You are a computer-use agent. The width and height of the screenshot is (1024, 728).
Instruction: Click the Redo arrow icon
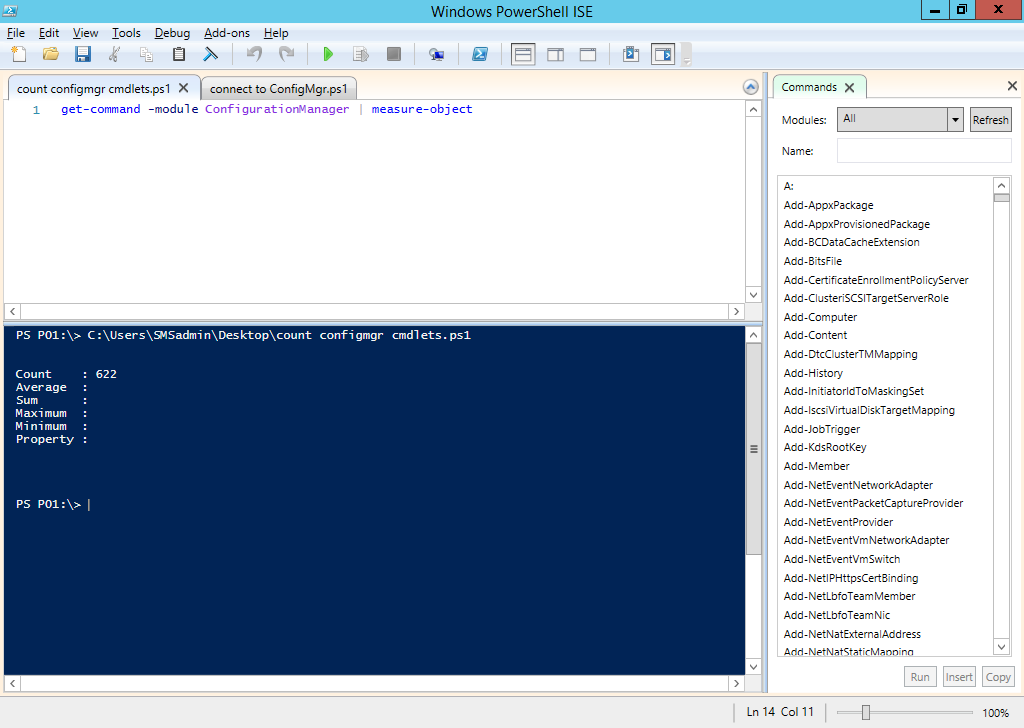286,54
